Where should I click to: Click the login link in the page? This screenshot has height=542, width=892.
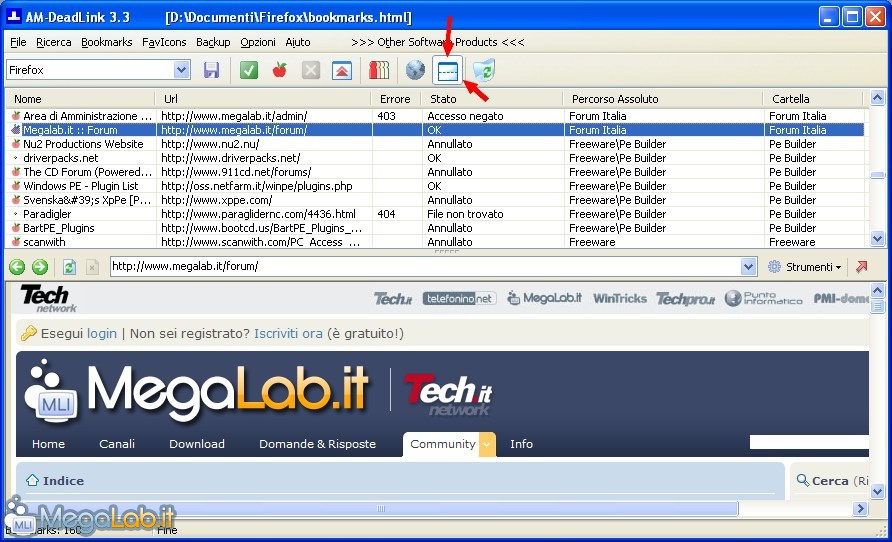pos(102,333)
